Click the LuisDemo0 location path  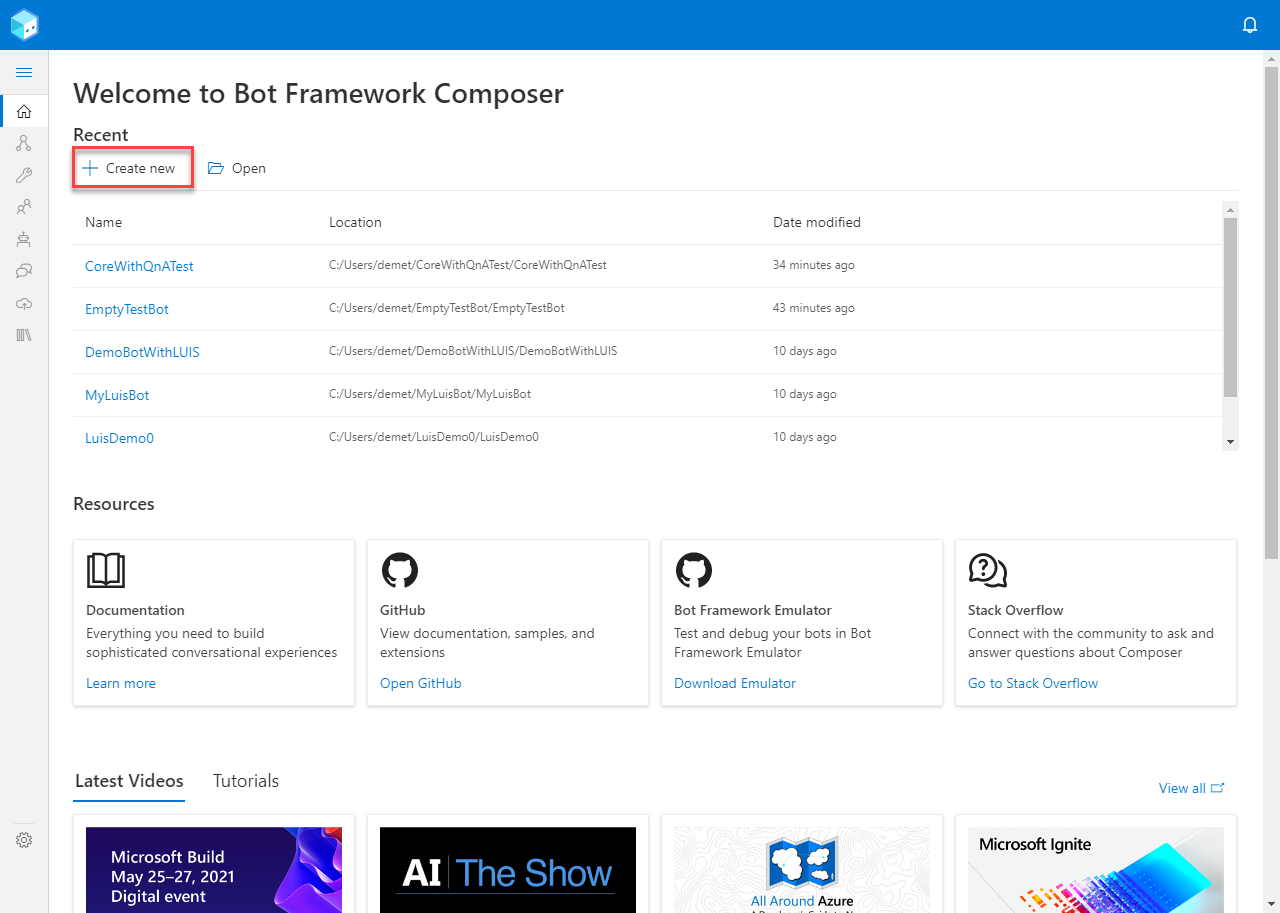point(434,437)
